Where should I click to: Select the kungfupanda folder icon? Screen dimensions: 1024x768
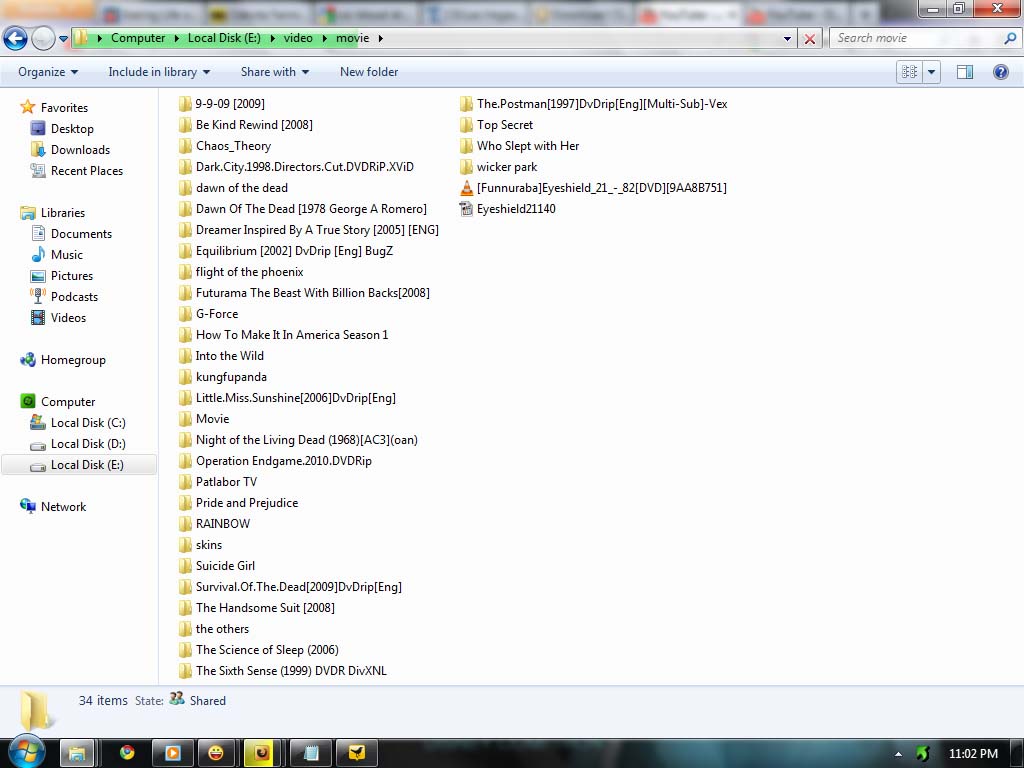click(185, 377)
